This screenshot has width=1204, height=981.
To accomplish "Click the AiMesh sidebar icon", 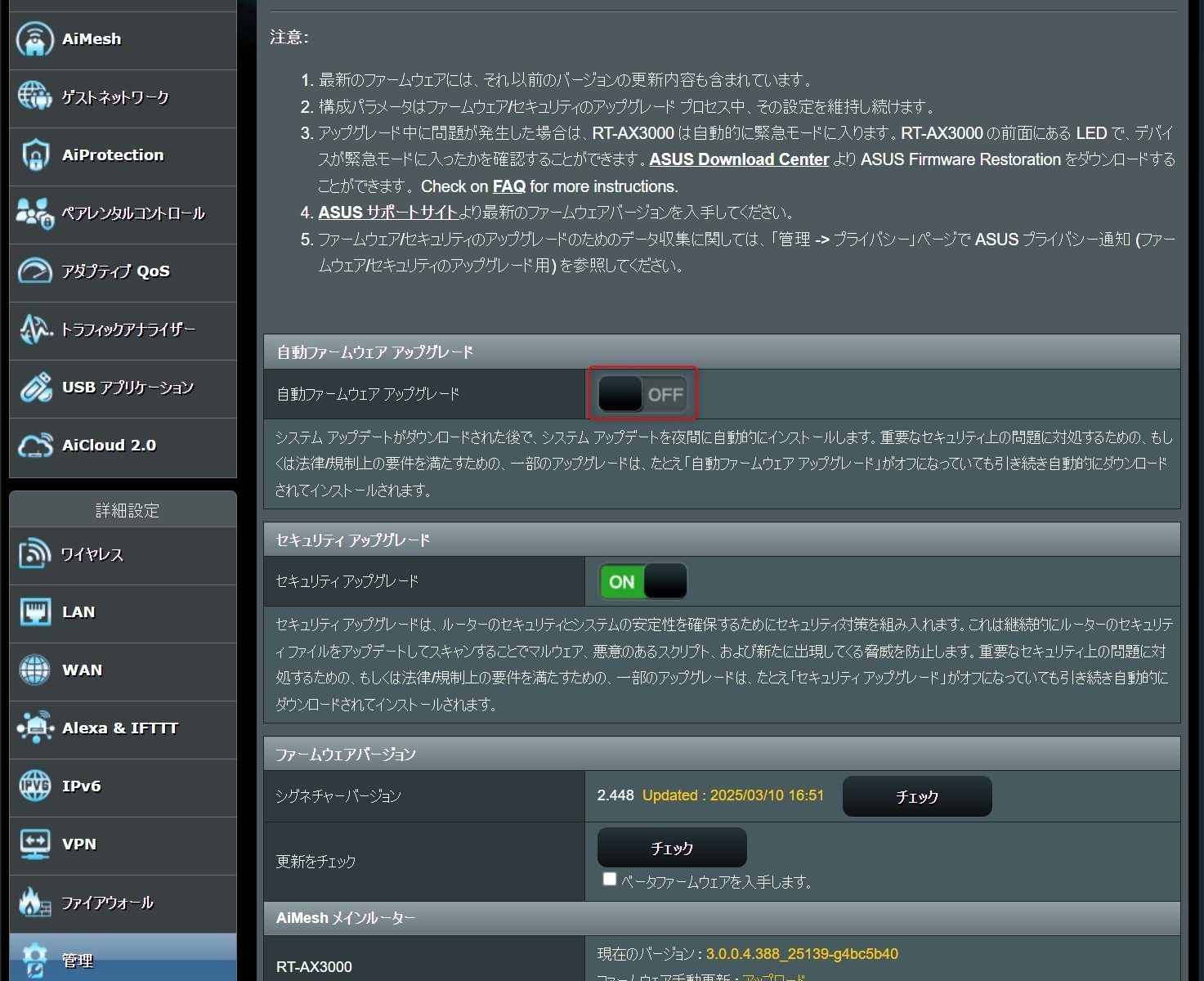I will pyautogui.click(x=35, y=39).
